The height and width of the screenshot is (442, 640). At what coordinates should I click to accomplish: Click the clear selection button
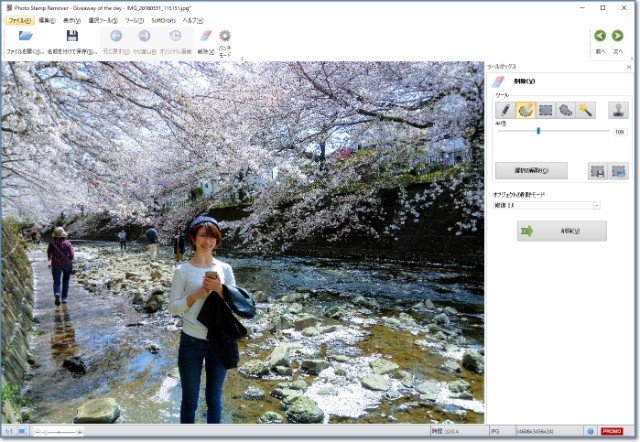531,171
